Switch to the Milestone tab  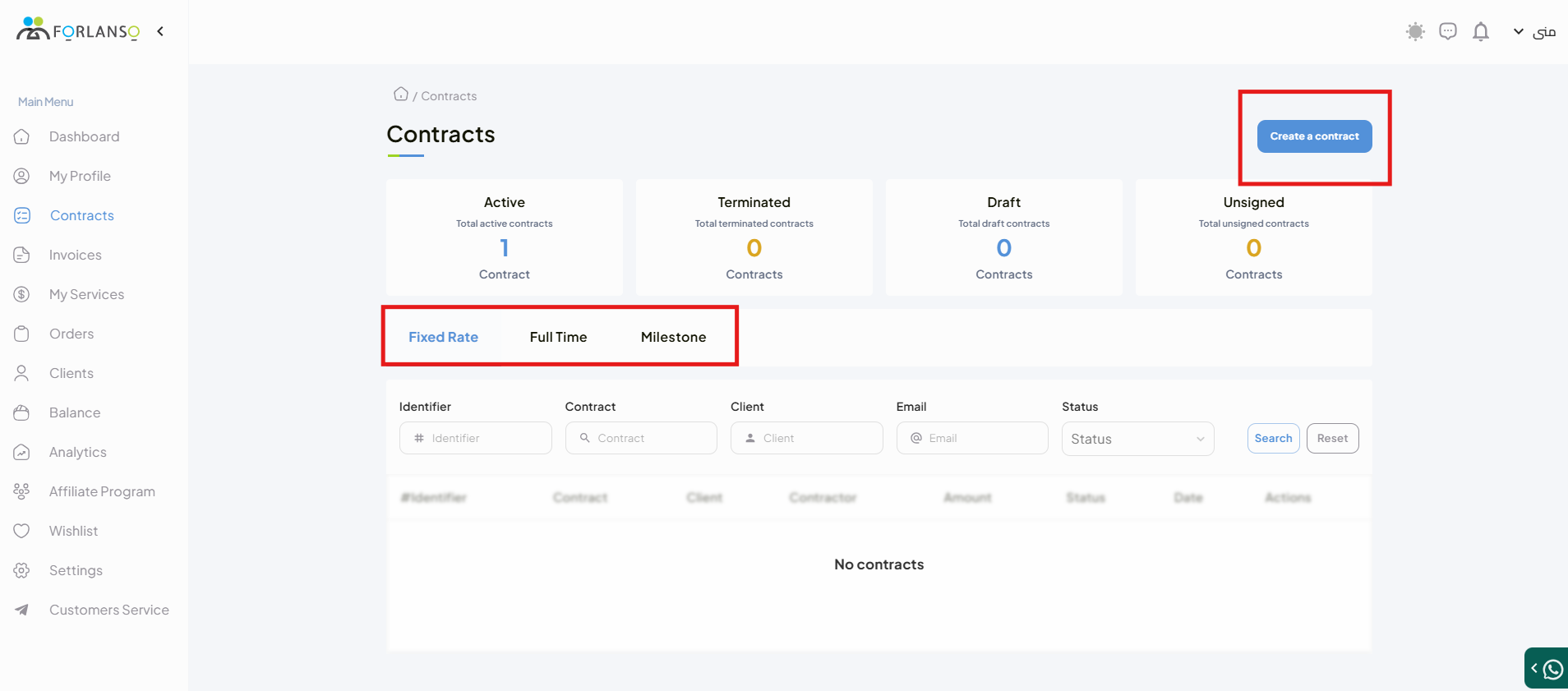coord(673,337)
